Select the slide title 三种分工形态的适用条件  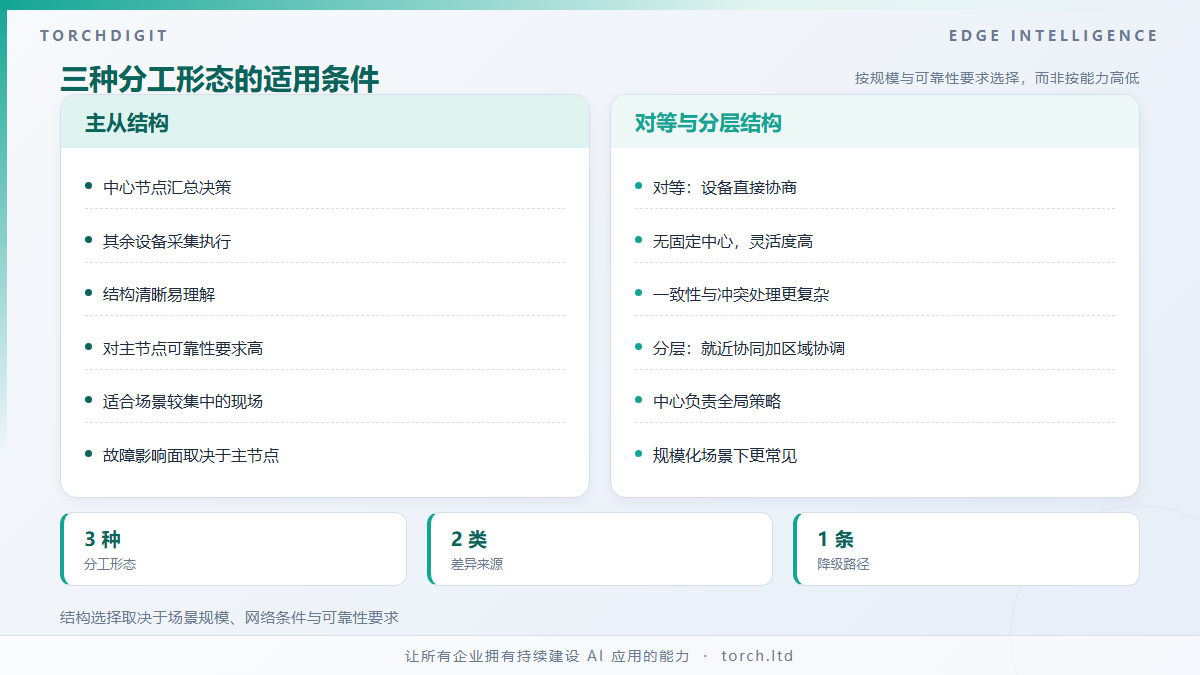[219, 79]
